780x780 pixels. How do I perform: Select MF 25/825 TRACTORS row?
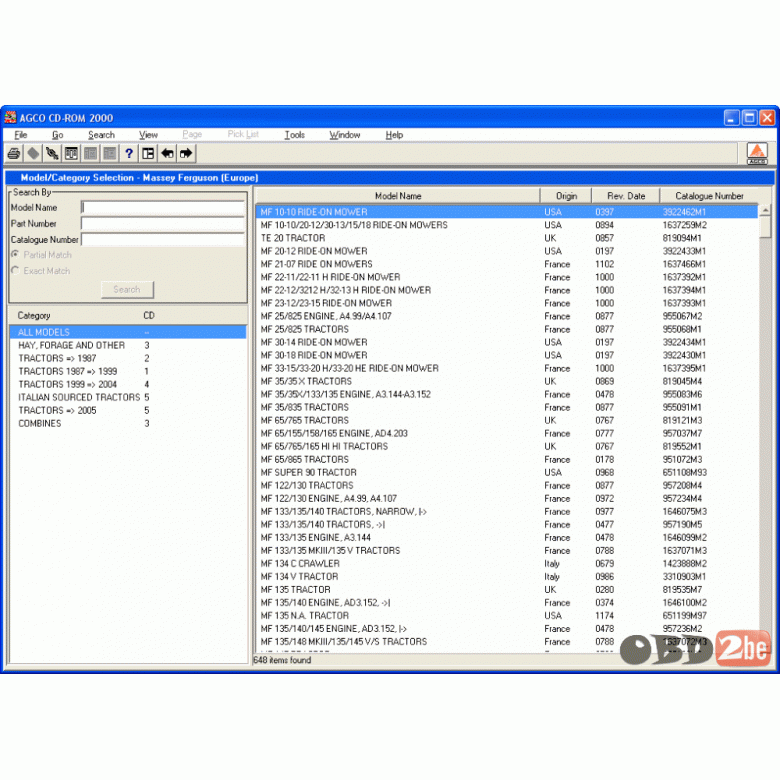click(506, 329)
